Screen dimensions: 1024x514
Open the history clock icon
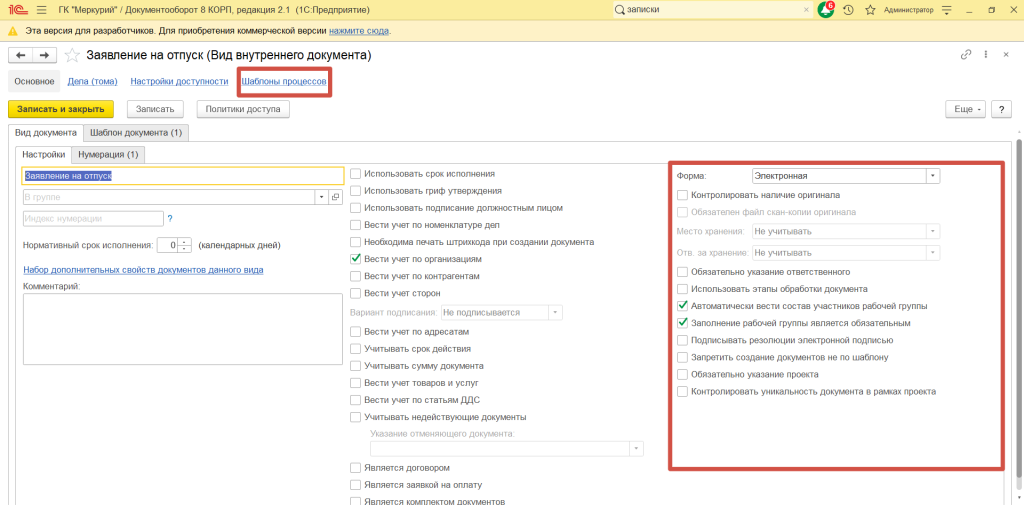(848, 10)
